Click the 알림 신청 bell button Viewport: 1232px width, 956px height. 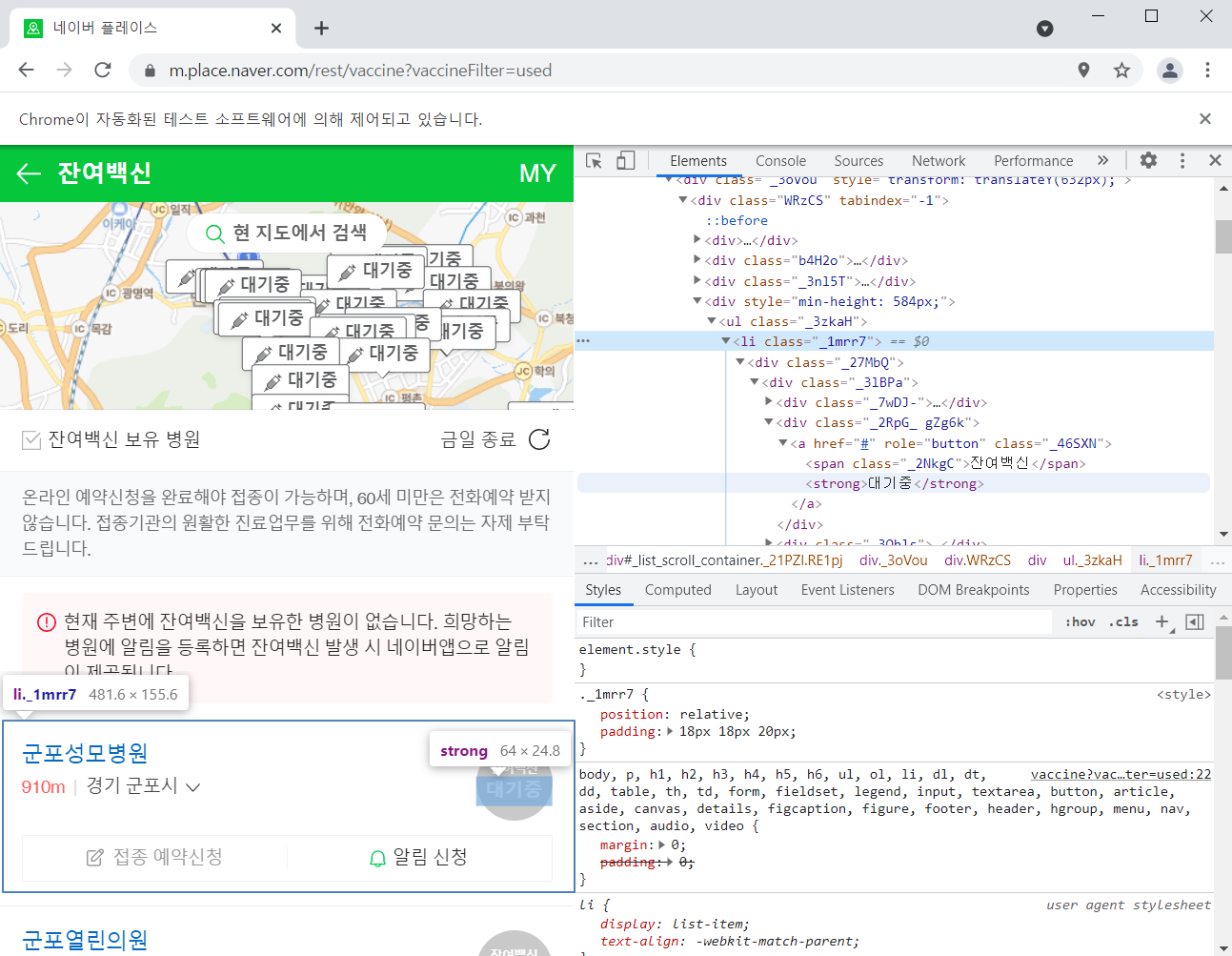418,857
